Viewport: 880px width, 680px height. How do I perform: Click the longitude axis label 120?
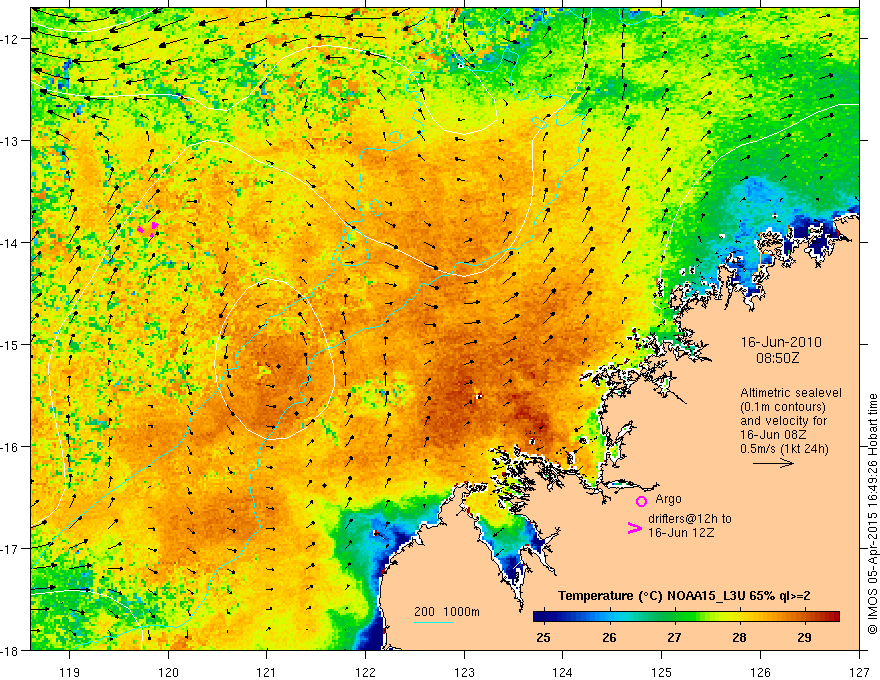click(168, 672)
